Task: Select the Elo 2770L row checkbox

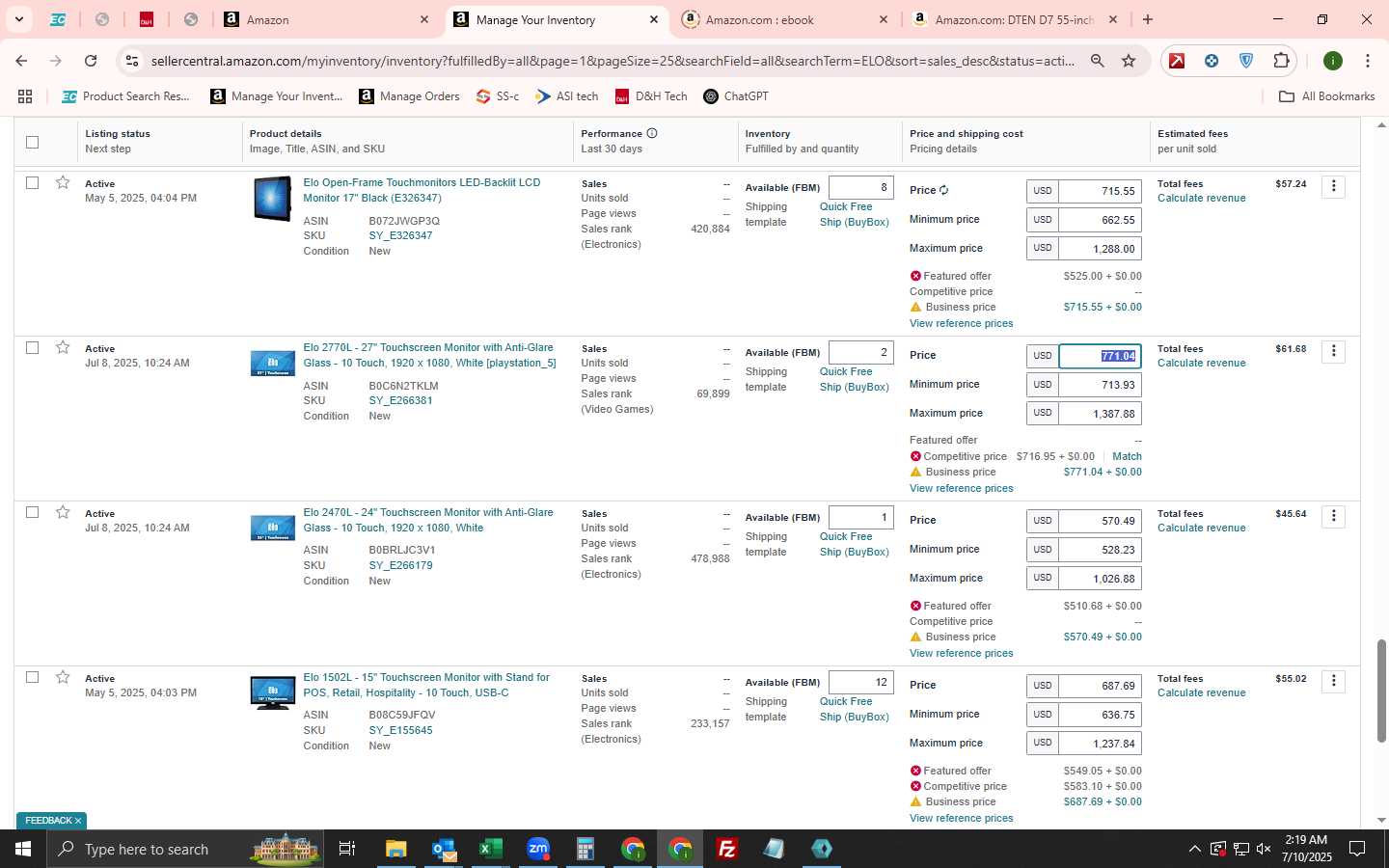Action: [x=32, y=347]
